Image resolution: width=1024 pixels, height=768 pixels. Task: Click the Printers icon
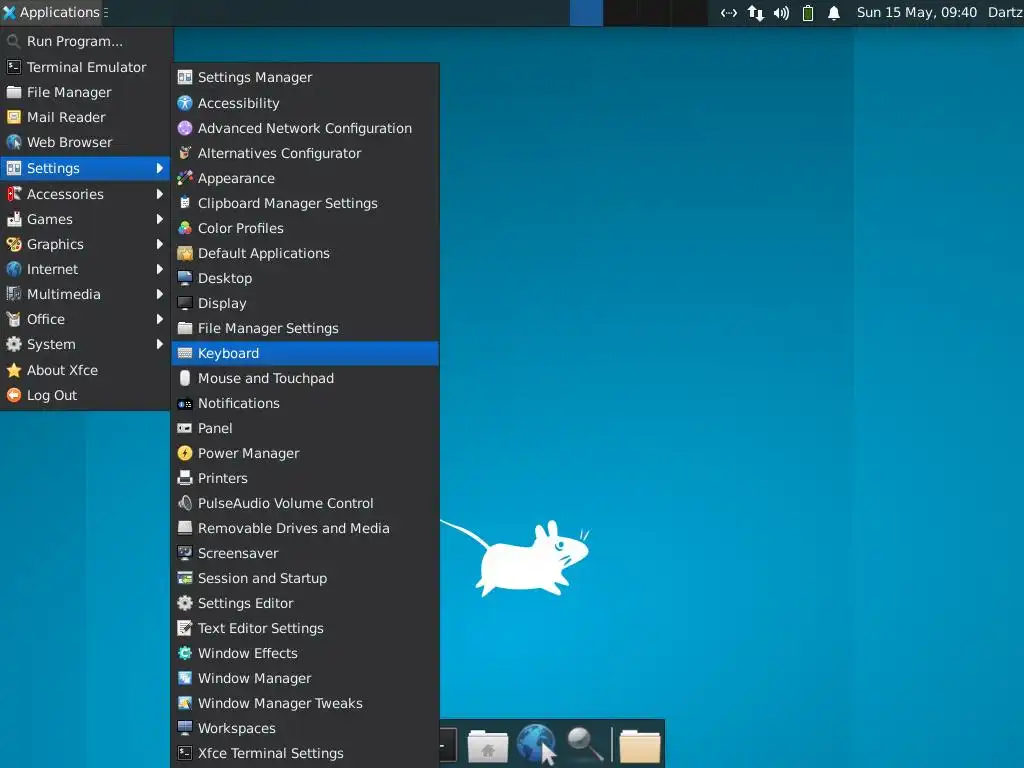185,478
